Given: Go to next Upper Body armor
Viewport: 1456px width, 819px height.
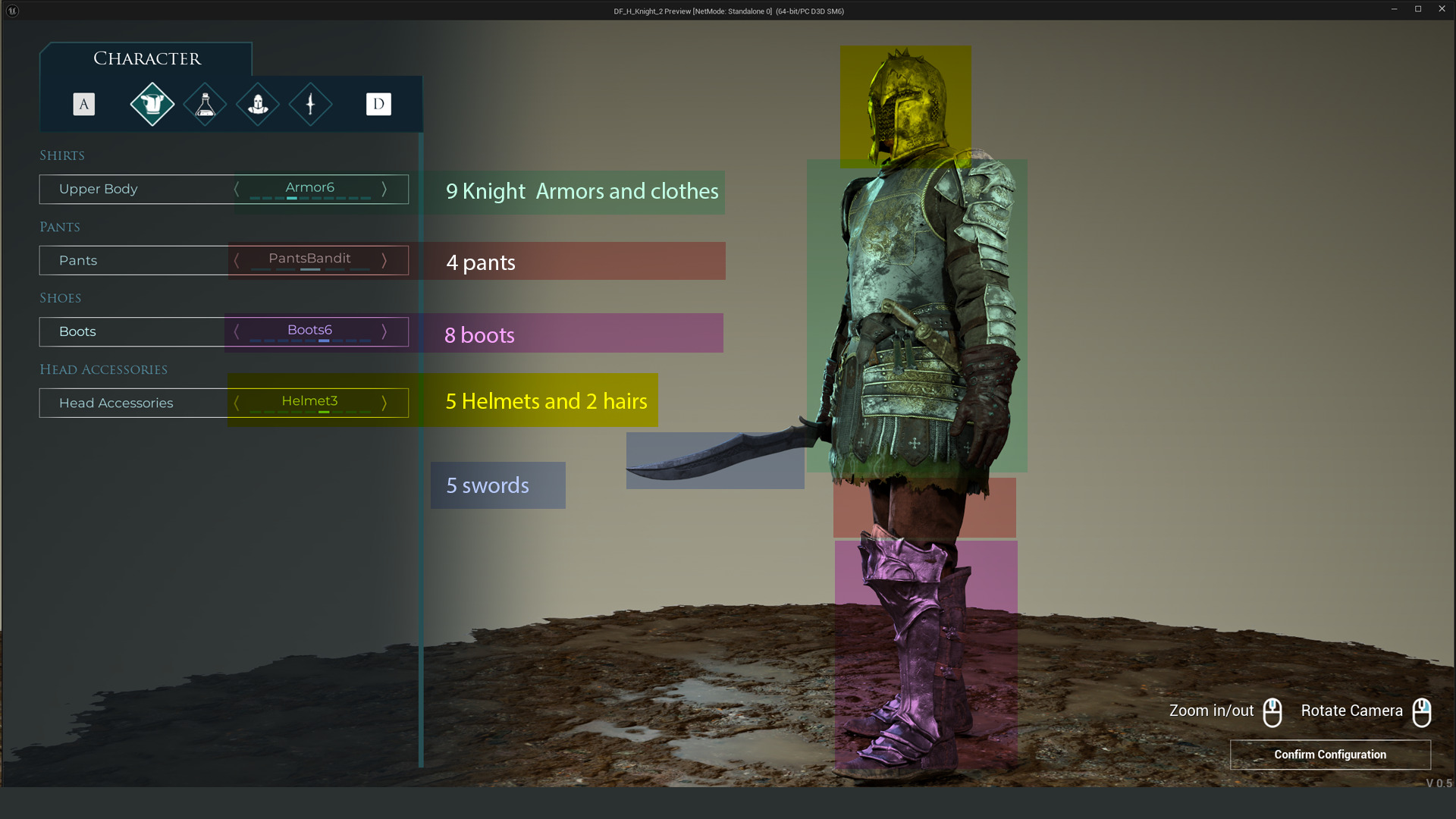Looking at the screenshot, I should coord(384,189).
